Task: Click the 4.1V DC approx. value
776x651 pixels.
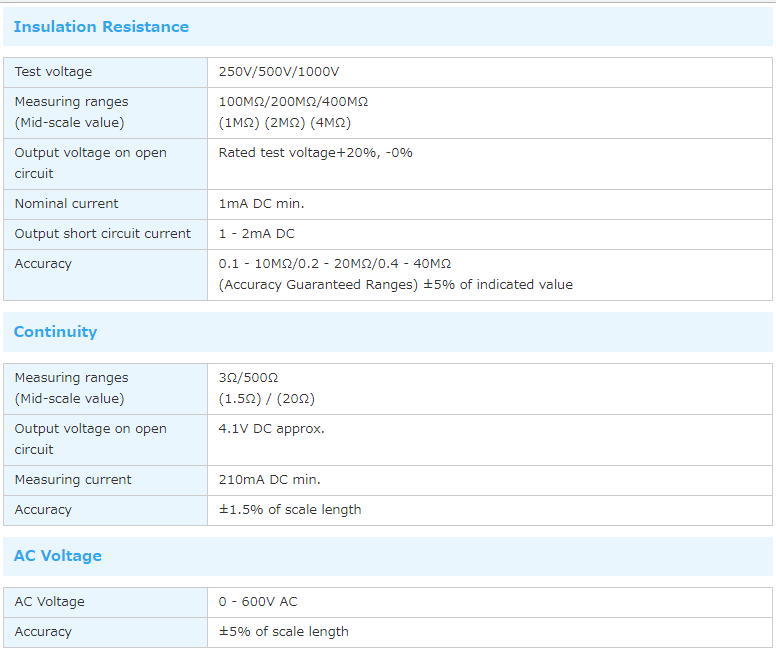Action: click(x=271, y=429)
